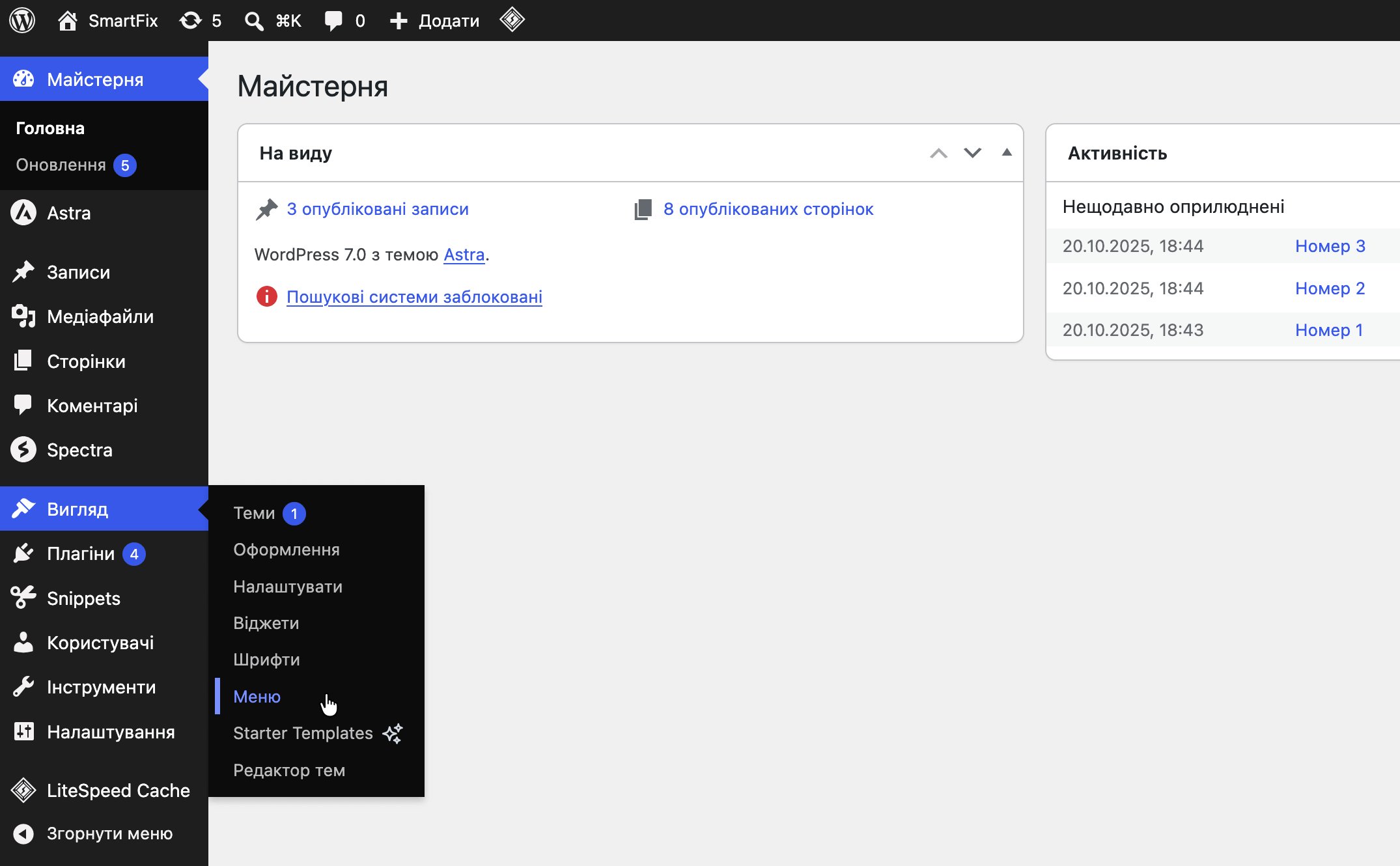Move На виду widget up
The width and height of the screenshot is (1400, 866).
click(x=938, y=153)
